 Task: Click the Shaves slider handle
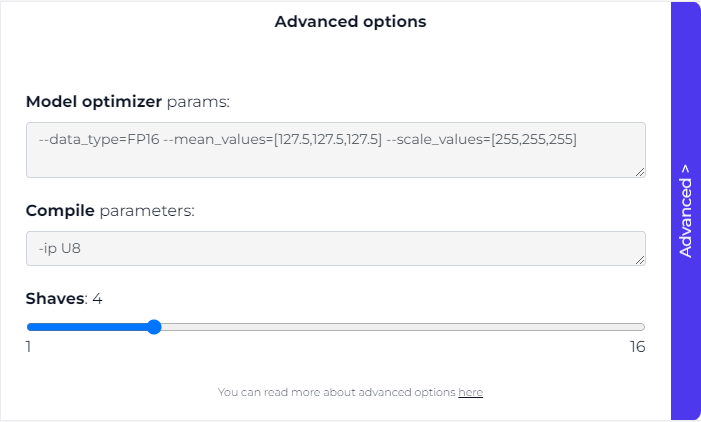(x=154, y=327)
